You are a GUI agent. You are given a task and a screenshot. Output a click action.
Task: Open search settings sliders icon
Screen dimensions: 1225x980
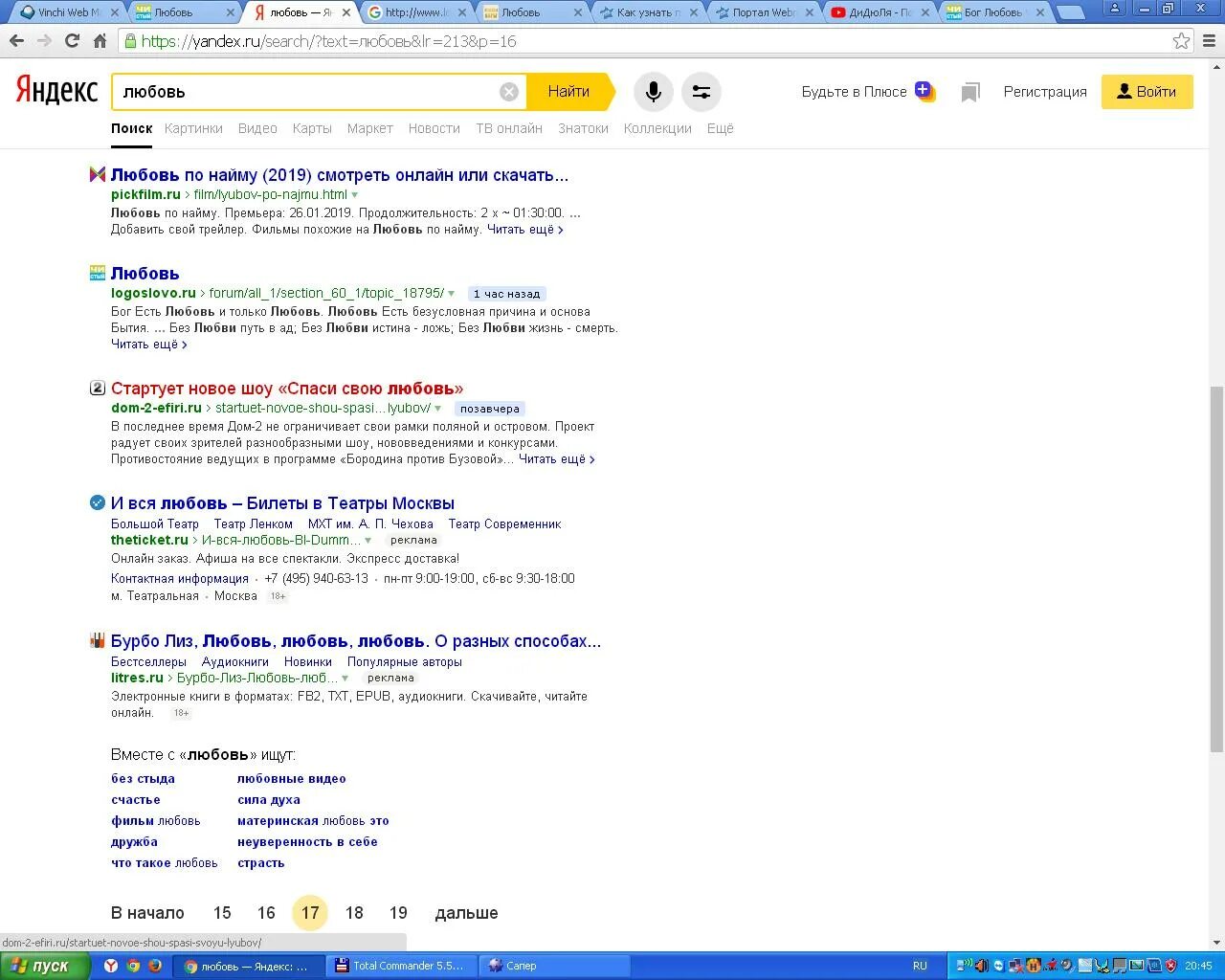point(702,92)
